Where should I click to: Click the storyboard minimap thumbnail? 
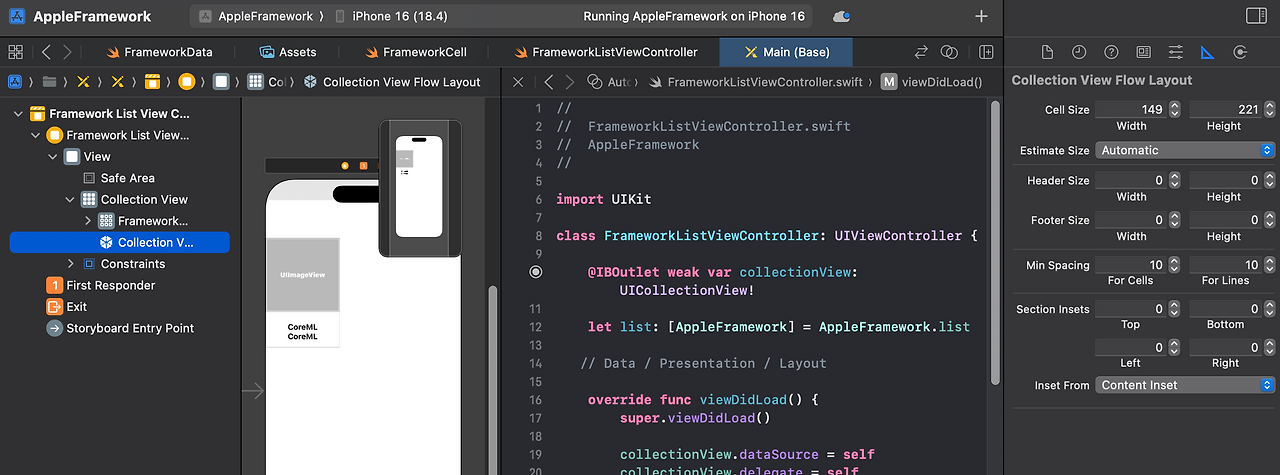tap(420, 188)
